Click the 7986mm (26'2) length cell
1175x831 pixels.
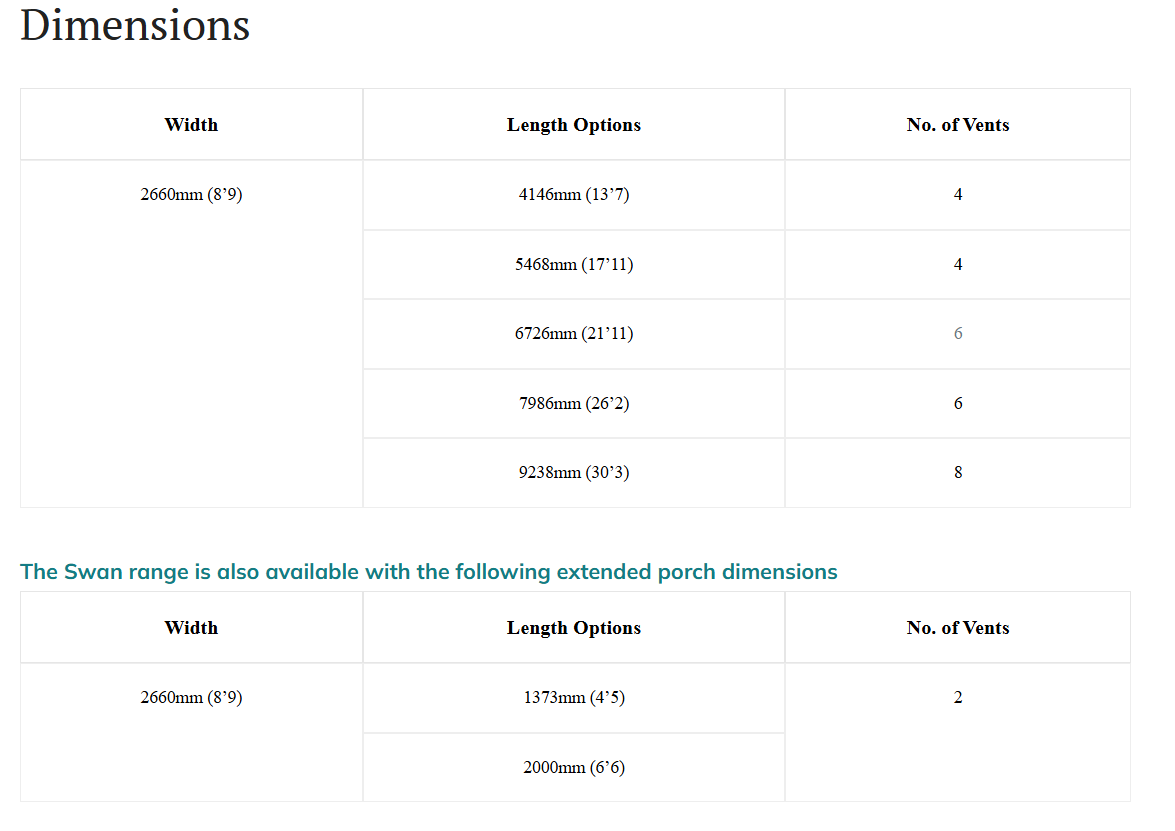tap(574, 403)
